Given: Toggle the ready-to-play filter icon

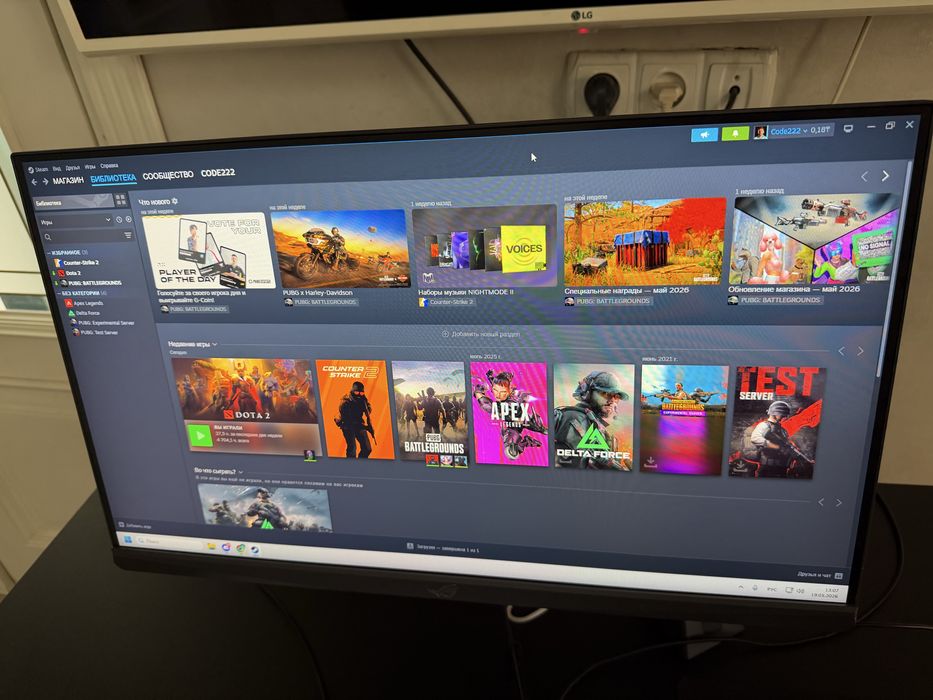Looking at the screenshot, I should coord(128,219).
